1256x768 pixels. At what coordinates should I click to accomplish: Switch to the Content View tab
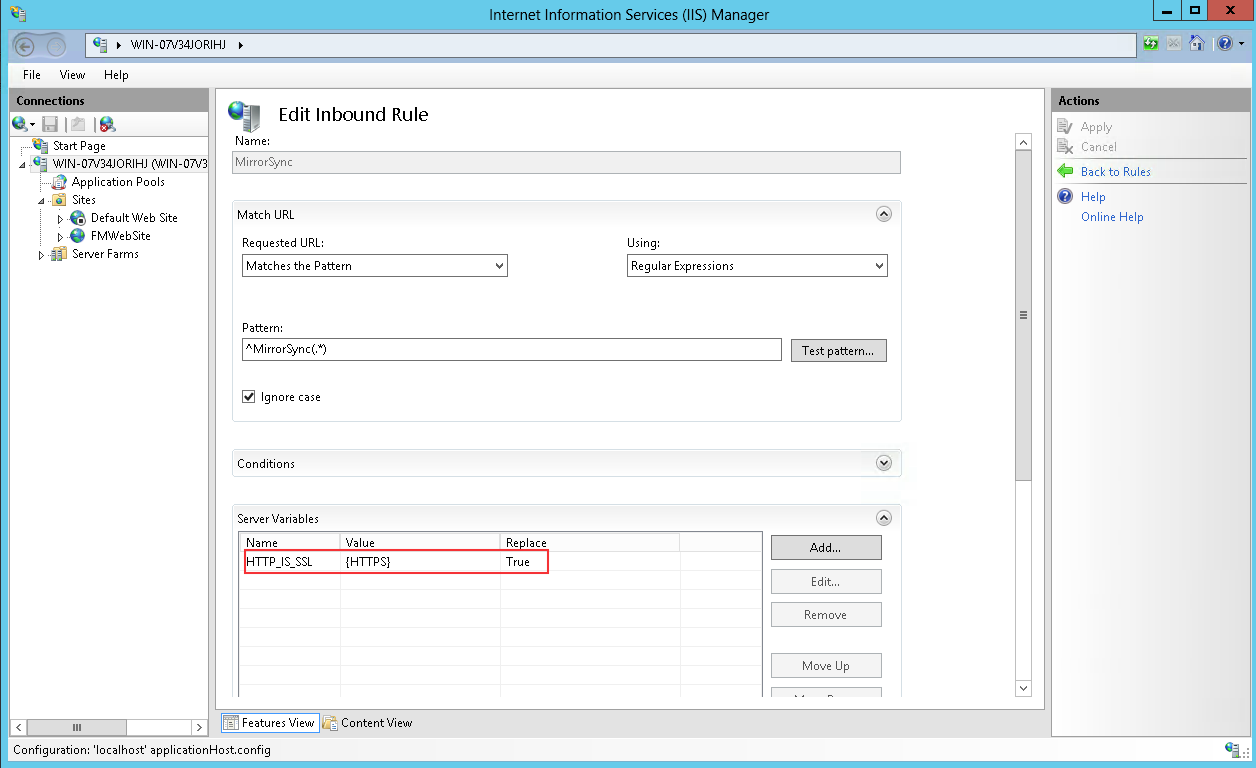point(367,723)
